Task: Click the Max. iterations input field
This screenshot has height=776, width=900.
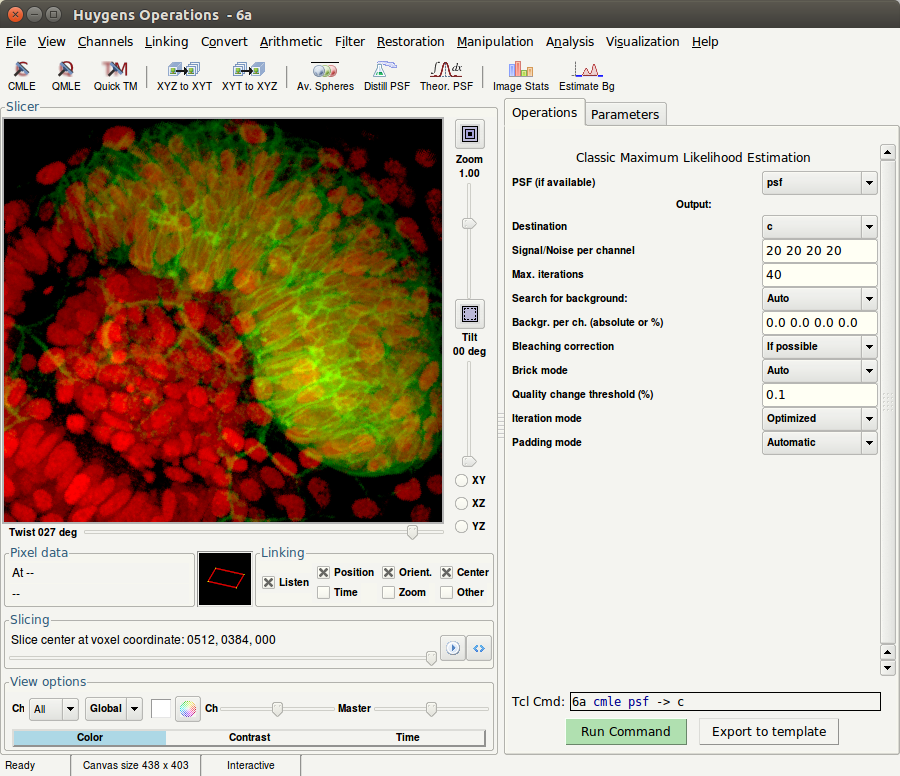Action: pos(819,274)
